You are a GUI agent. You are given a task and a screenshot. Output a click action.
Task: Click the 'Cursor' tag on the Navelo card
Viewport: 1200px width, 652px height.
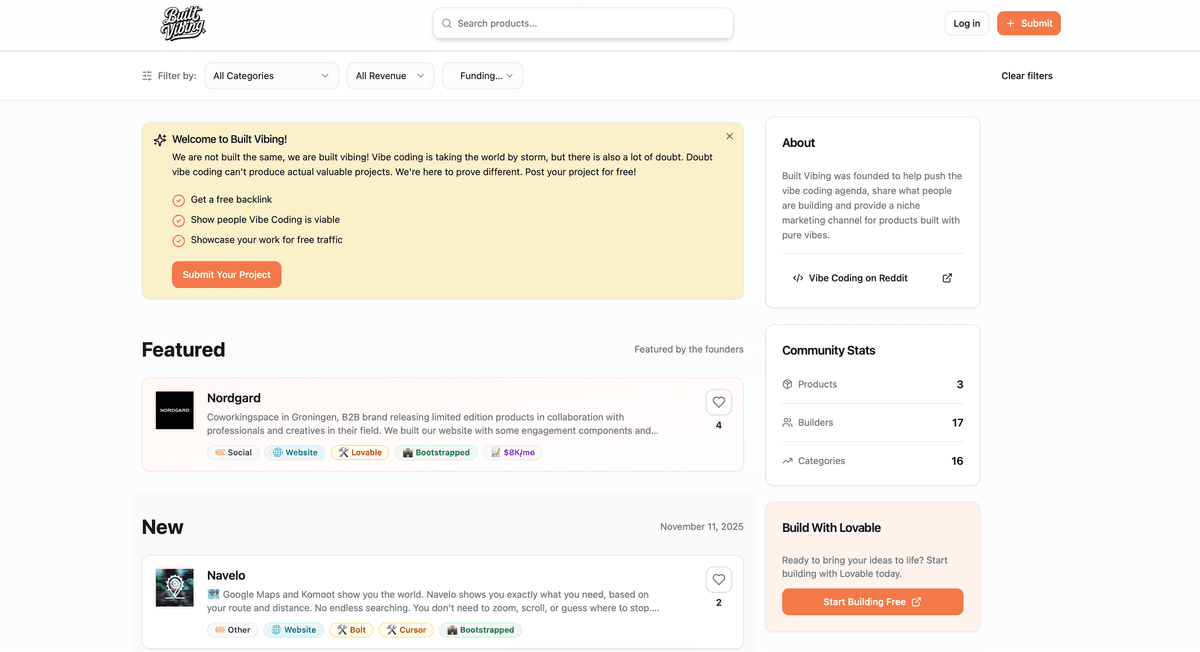click(x=406, y=629)
